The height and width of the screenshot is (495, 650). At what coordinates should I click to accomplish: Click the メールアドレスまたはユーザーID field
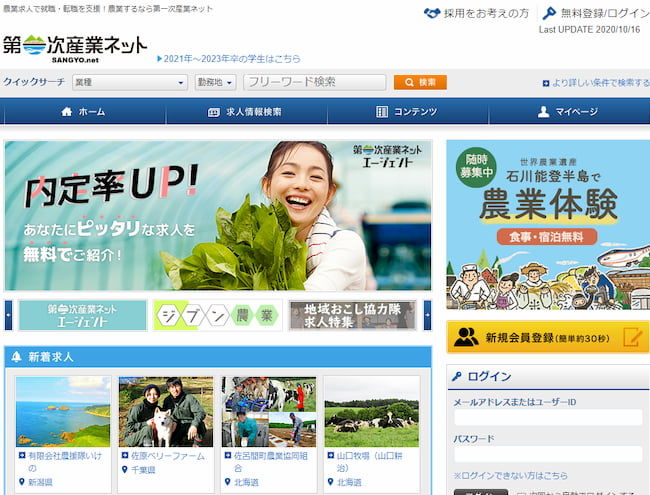coord(548,417)
